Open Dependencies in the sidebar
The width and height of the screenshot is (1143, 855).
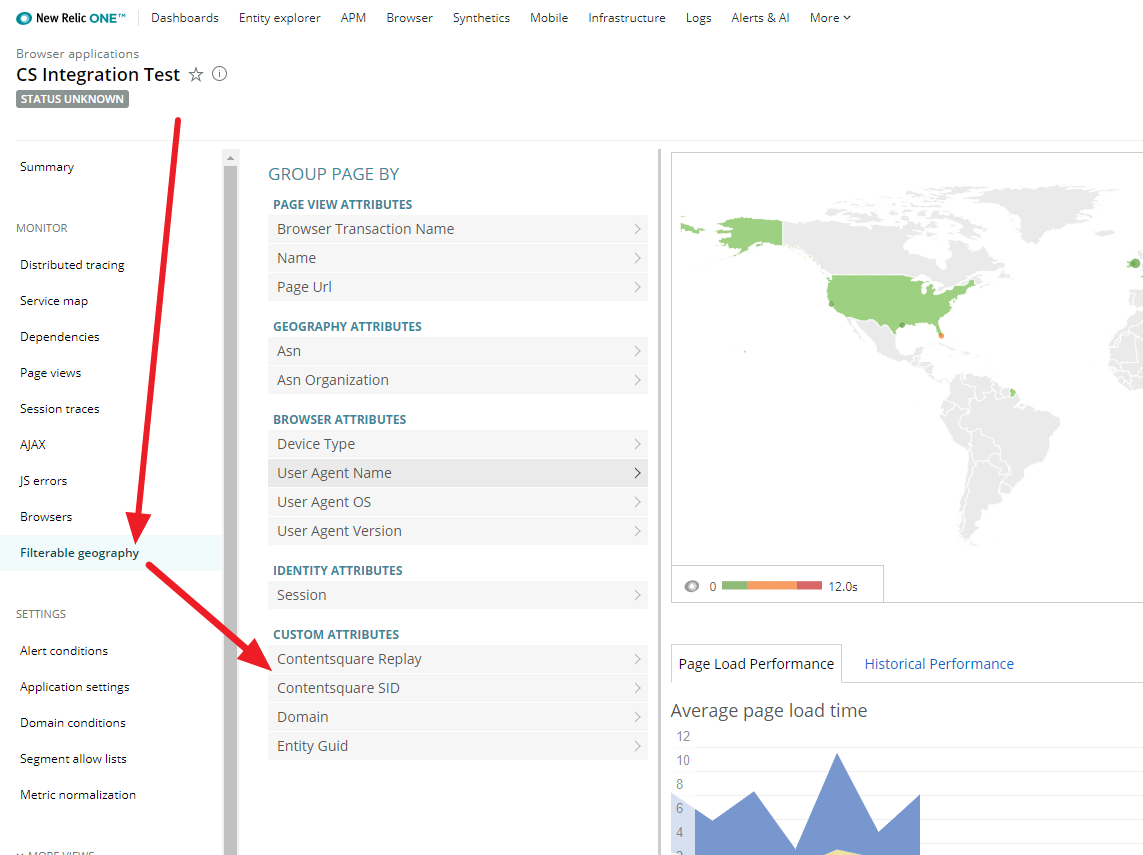click(x=60, y=337)
